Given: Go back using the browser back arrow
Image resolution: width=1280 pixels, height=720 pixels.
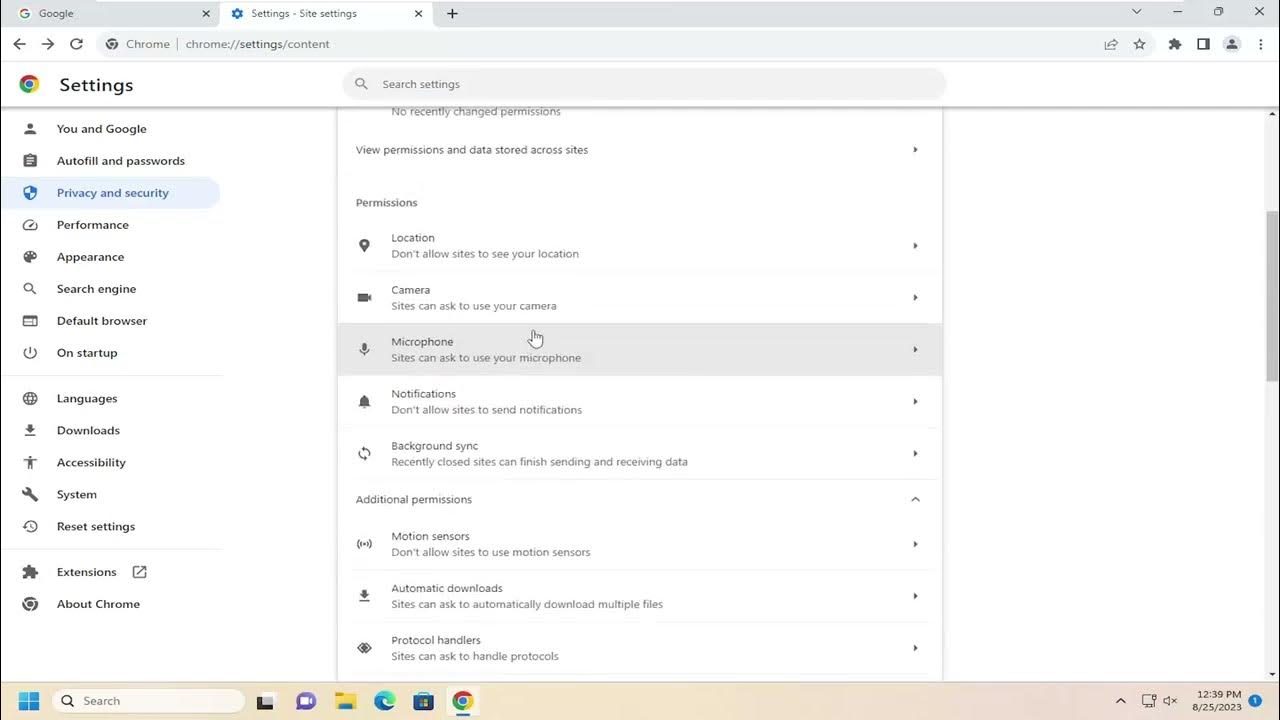Looking at the screenshot, I should (x=19, y=44).
